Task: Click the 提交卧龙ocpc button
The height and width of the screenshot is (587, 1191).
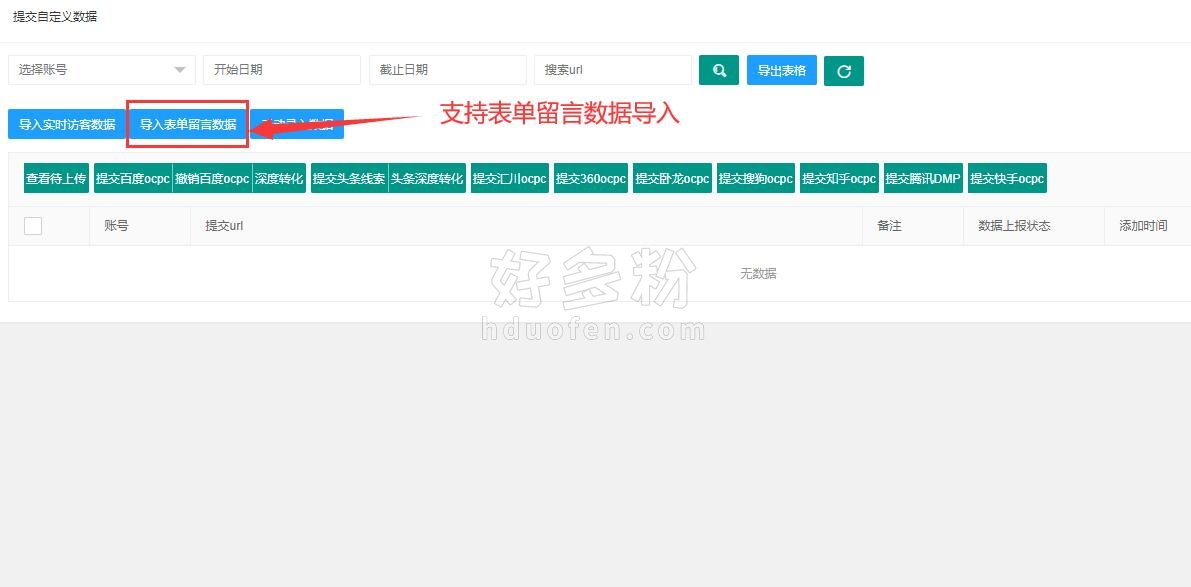Action: [672, 178]
